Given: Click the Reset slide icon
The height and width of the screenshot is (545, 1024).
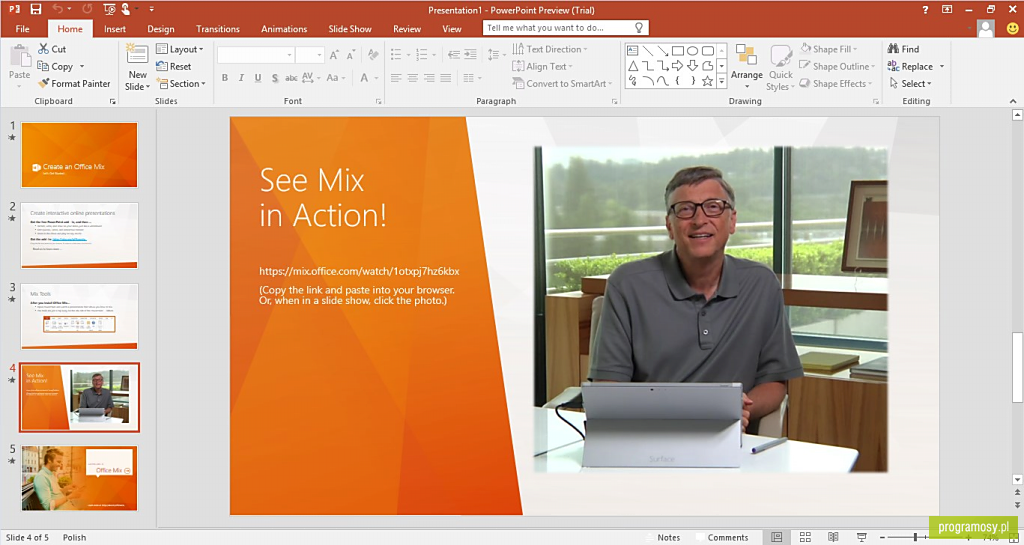Looking at the screenshot, I should [161, 66].
